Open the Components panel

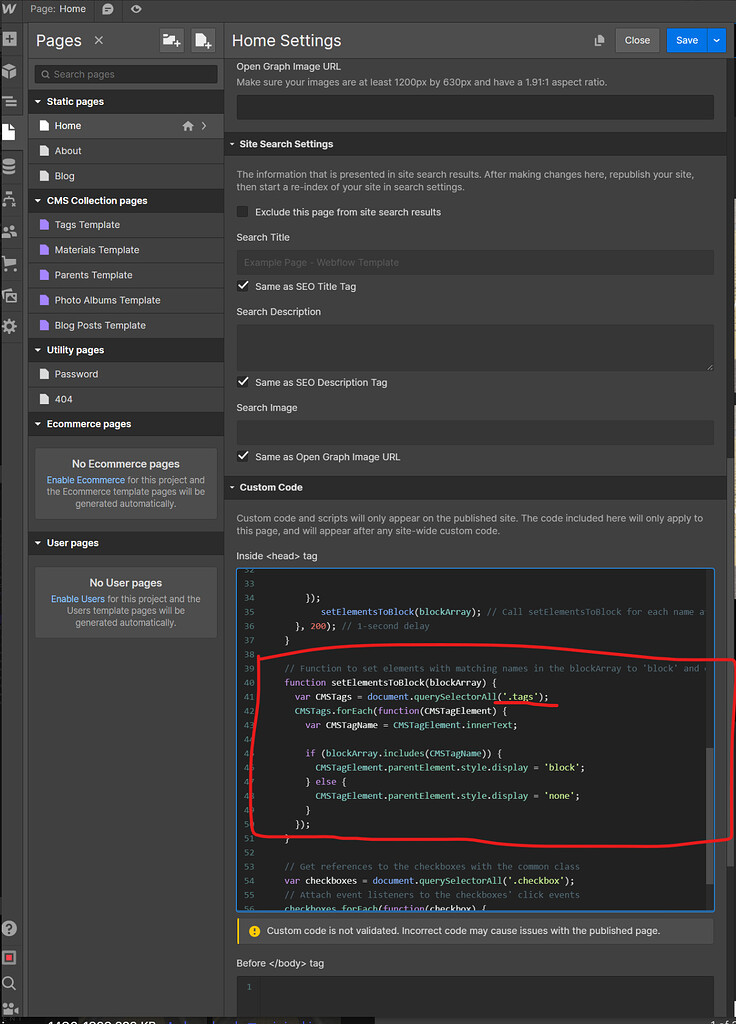(11, 70)
